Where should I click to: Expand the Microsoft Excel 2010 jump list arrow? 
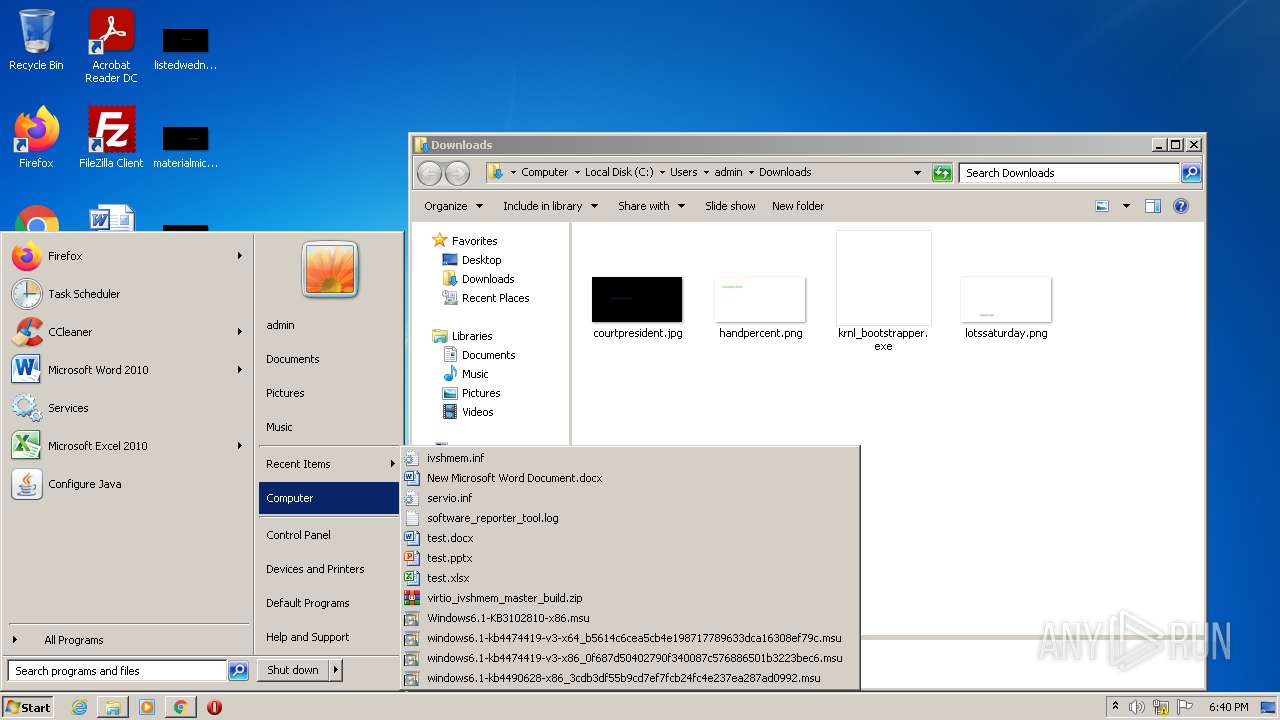click(x=239, y=446)
